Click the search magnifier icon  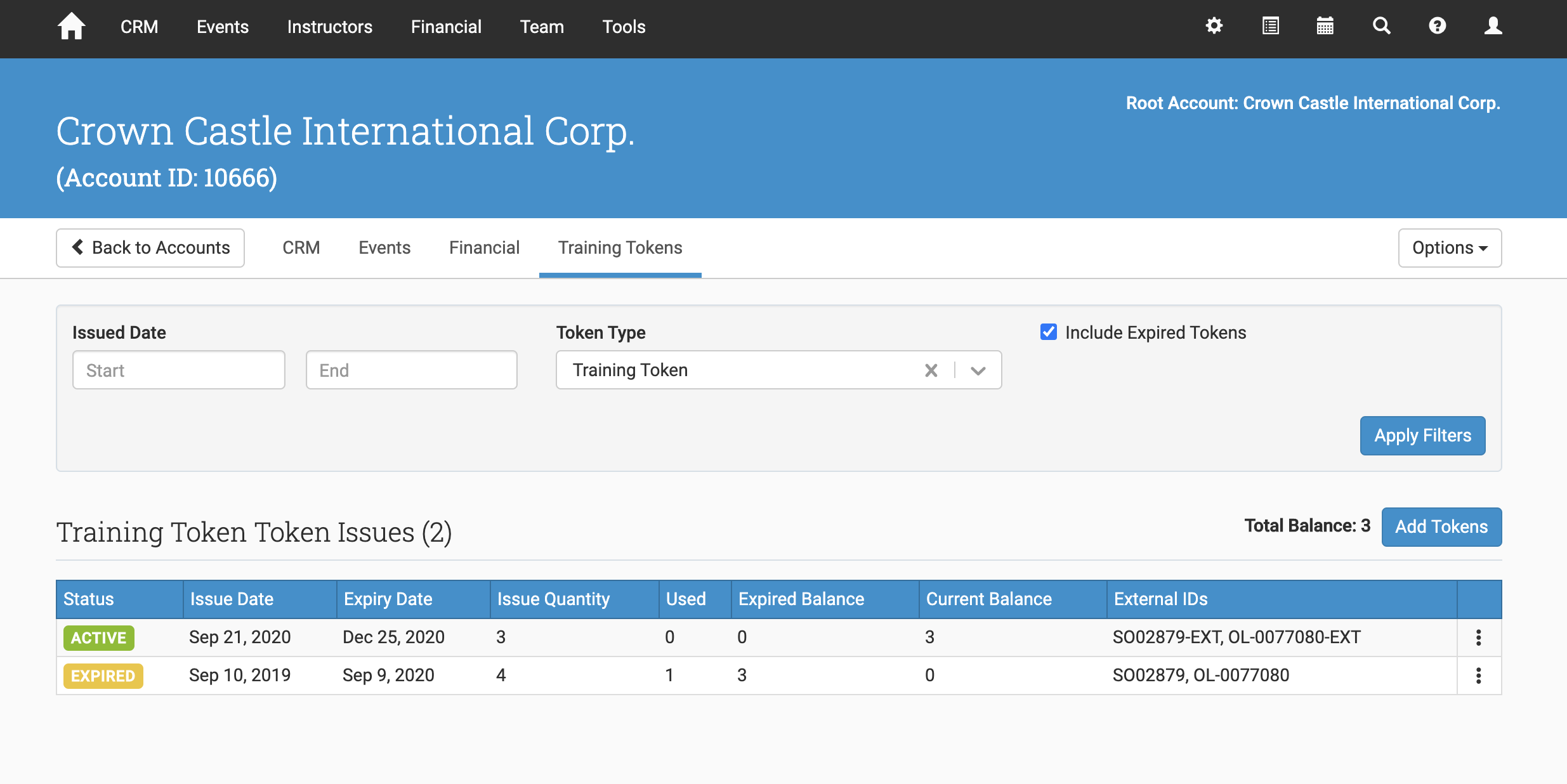click(1381, 26)
